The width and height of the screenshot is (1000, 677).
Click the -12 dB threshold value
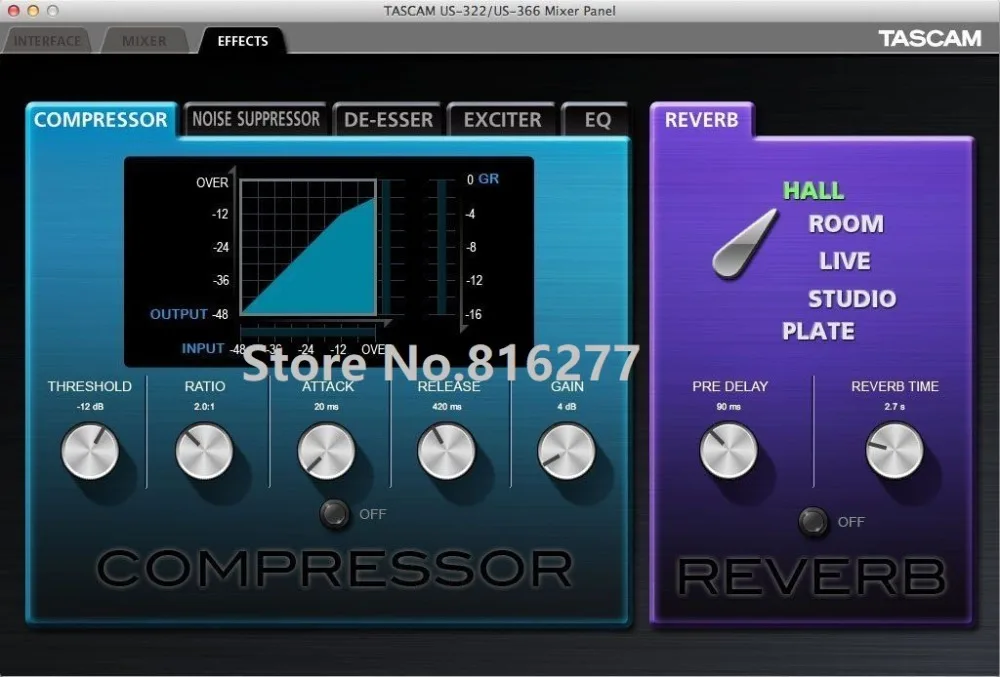tap(90, 407)
